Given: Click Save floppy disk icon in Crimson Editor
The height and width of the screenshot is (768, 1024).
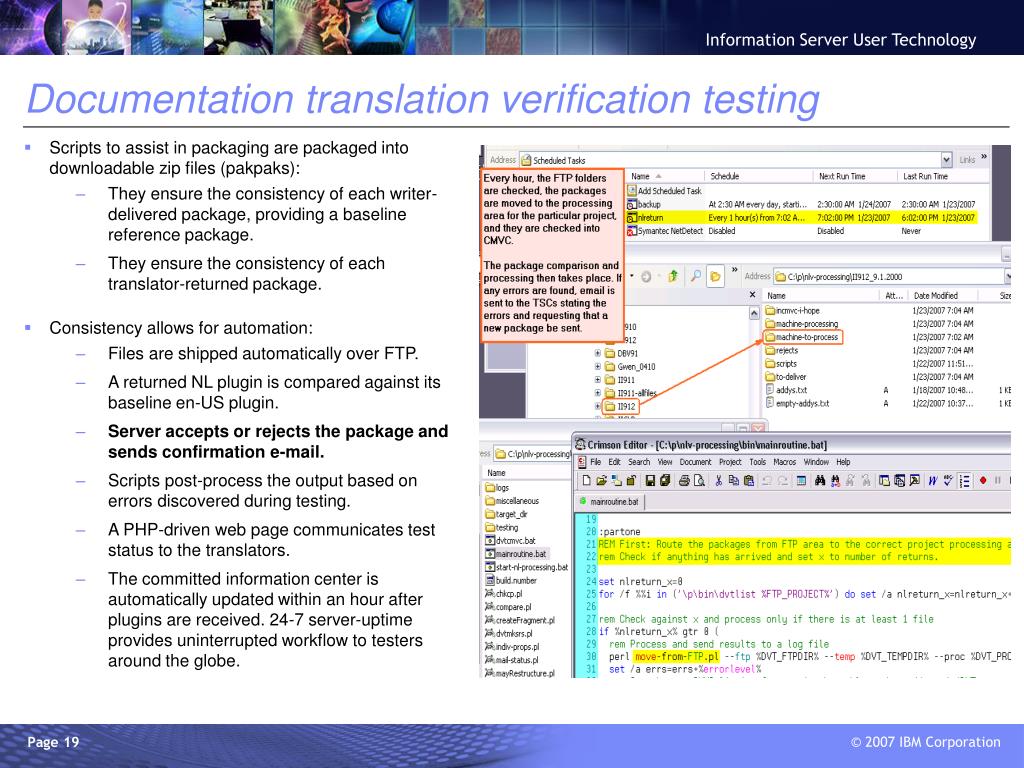Looking at the screenshot, I should click(650, 481).
